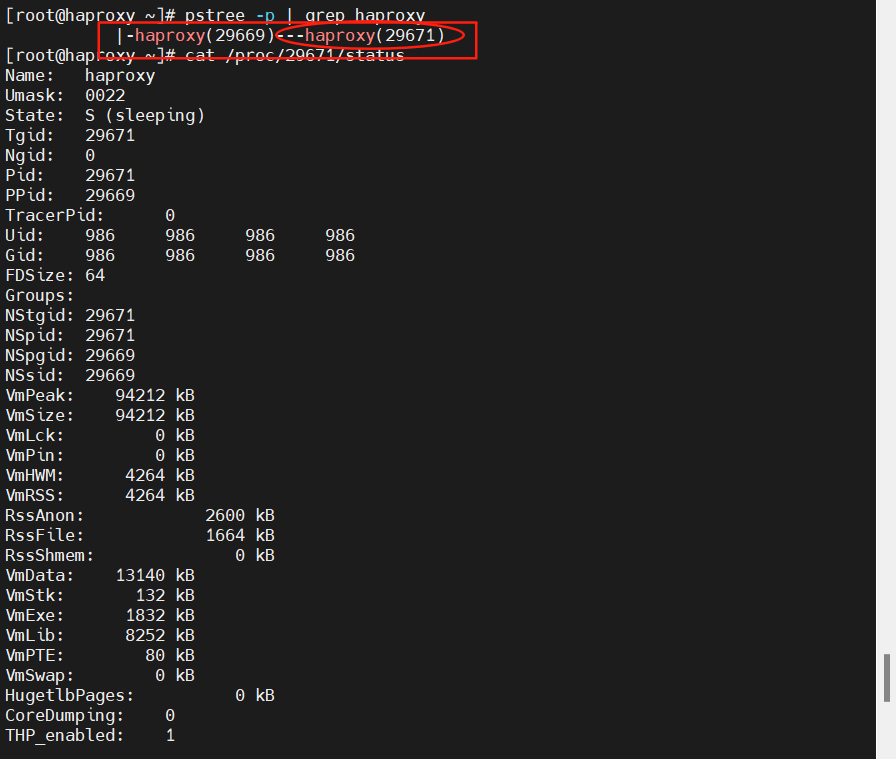Click the 'Name: haproxy' line
Viewport: 896px width, 759px height.
[80, 75]
